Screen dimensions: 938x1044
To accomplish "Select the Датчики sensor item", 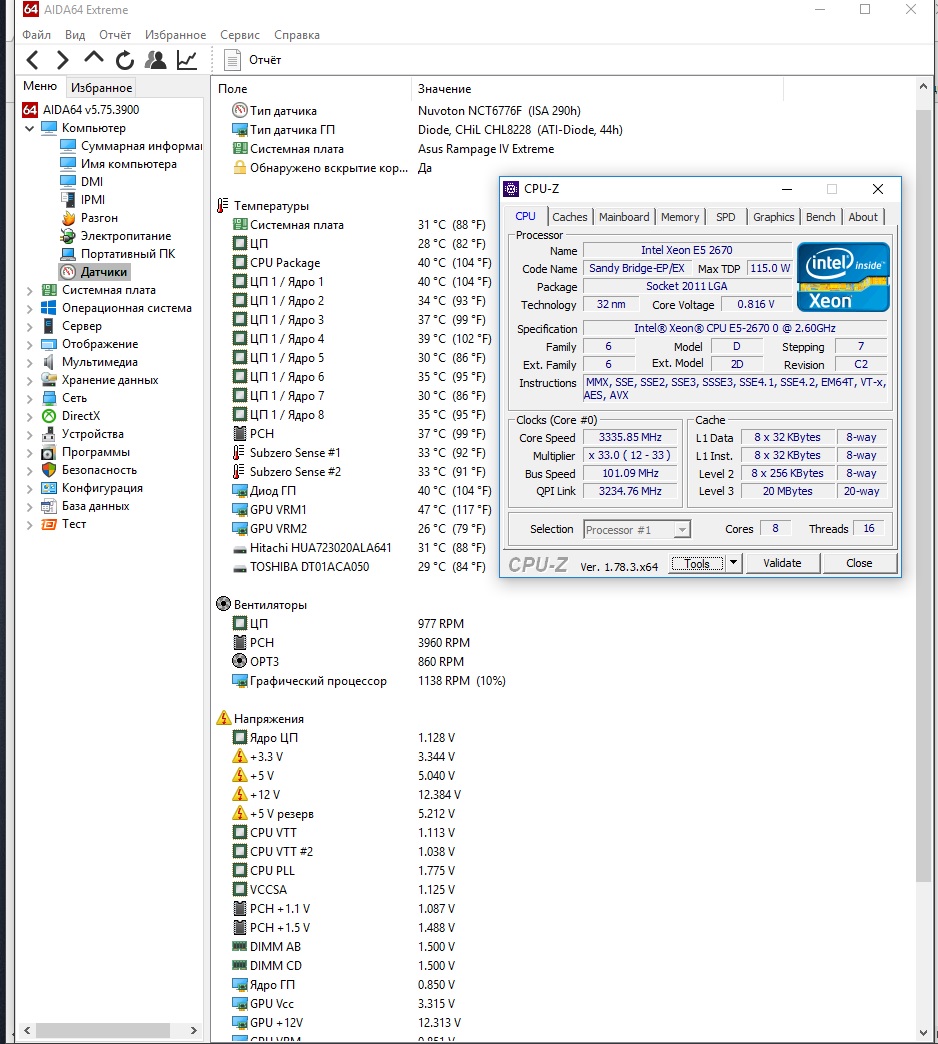I will 94,272.
